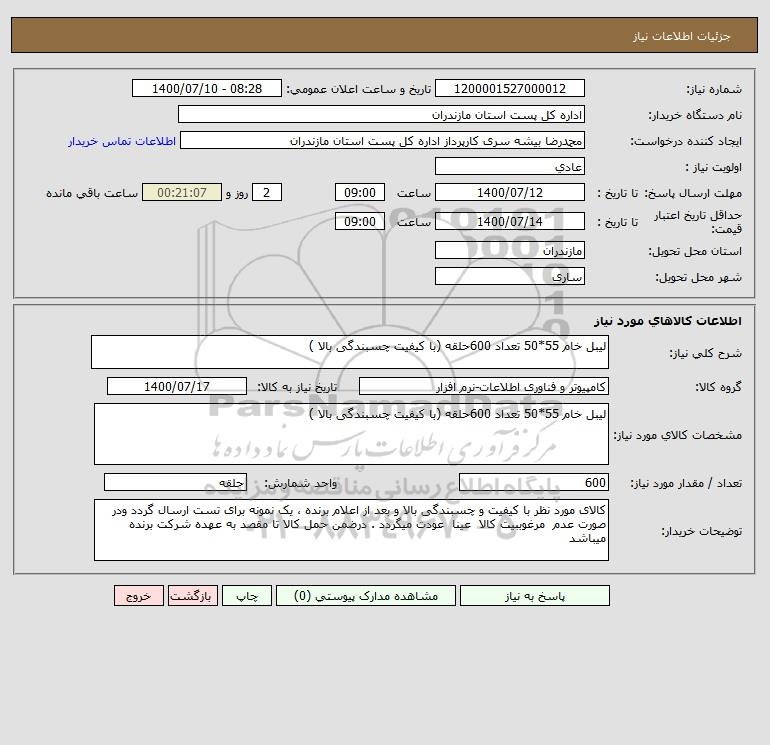770x745 pixels.
Task: Click delivery city field ساری
Action: 510,276
